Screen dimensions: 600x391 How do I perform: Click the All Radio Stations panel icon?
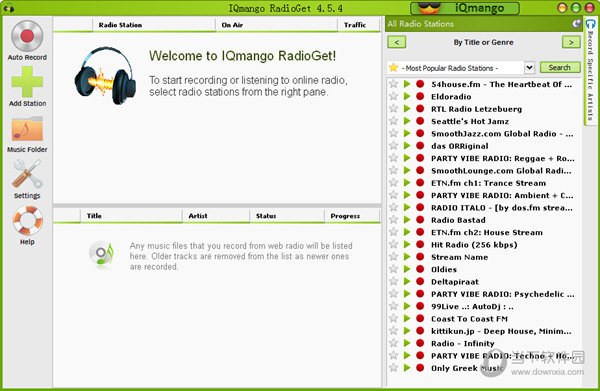pyautogui.click(x=576, y=24)
